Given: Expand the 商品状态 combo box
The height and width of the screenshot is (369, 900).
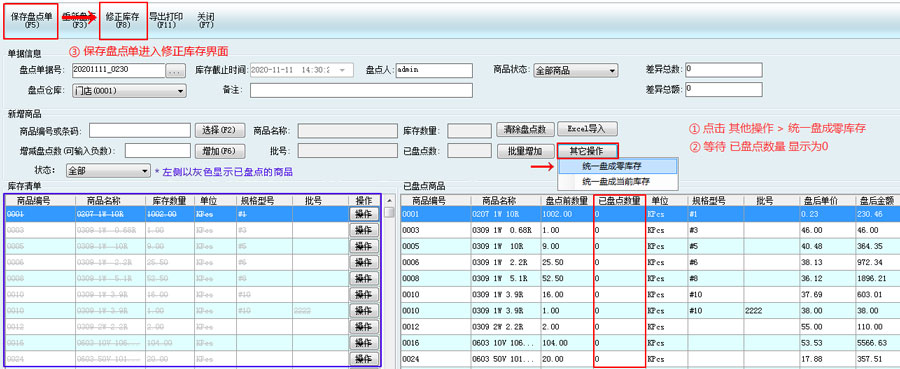Looking at the screenshot, I should [x=612, y=71].
